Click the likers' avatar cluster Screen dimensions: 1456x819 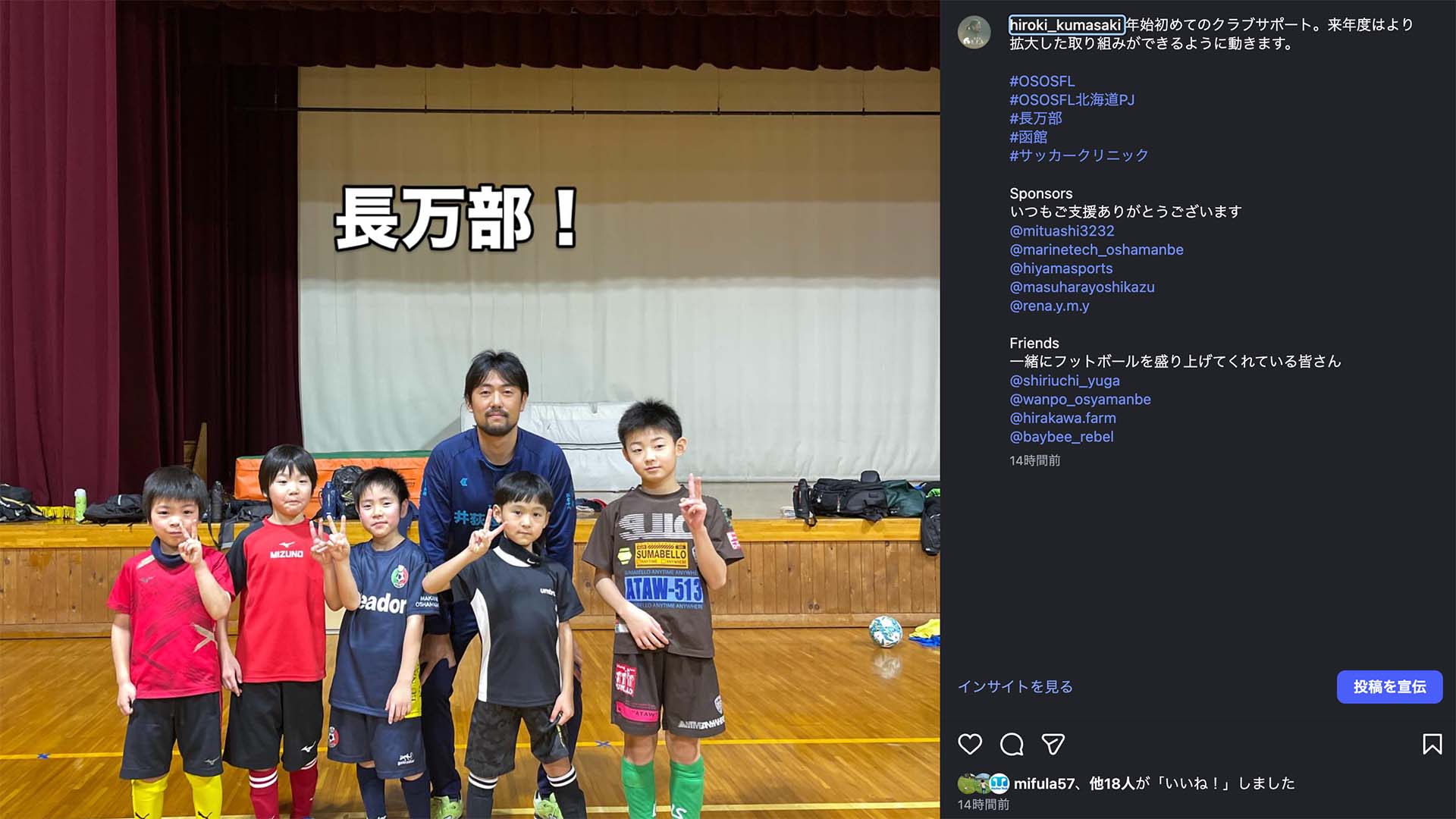pos(984,783)
